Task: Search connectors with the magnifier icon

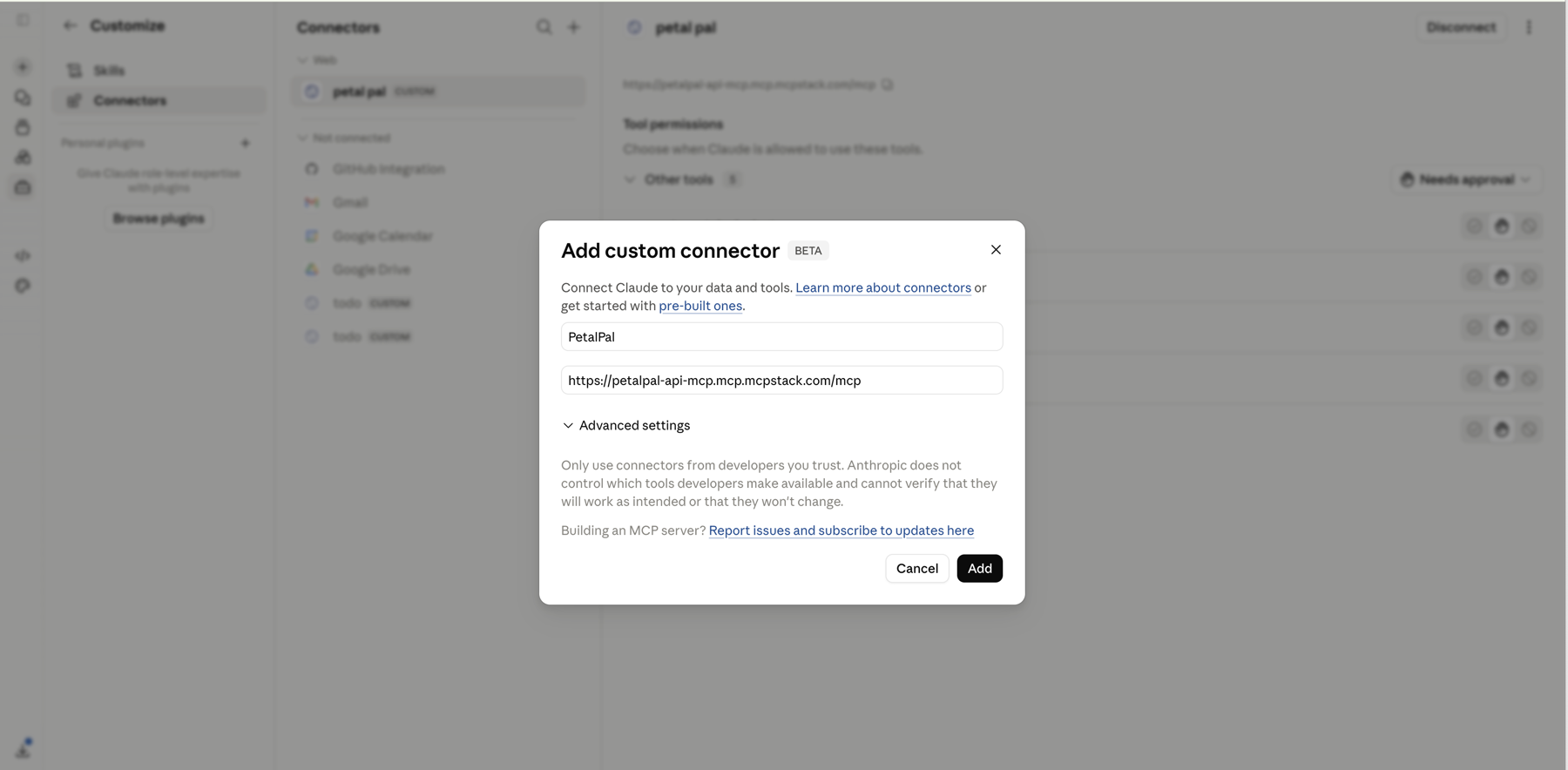Action: point(544,27)
